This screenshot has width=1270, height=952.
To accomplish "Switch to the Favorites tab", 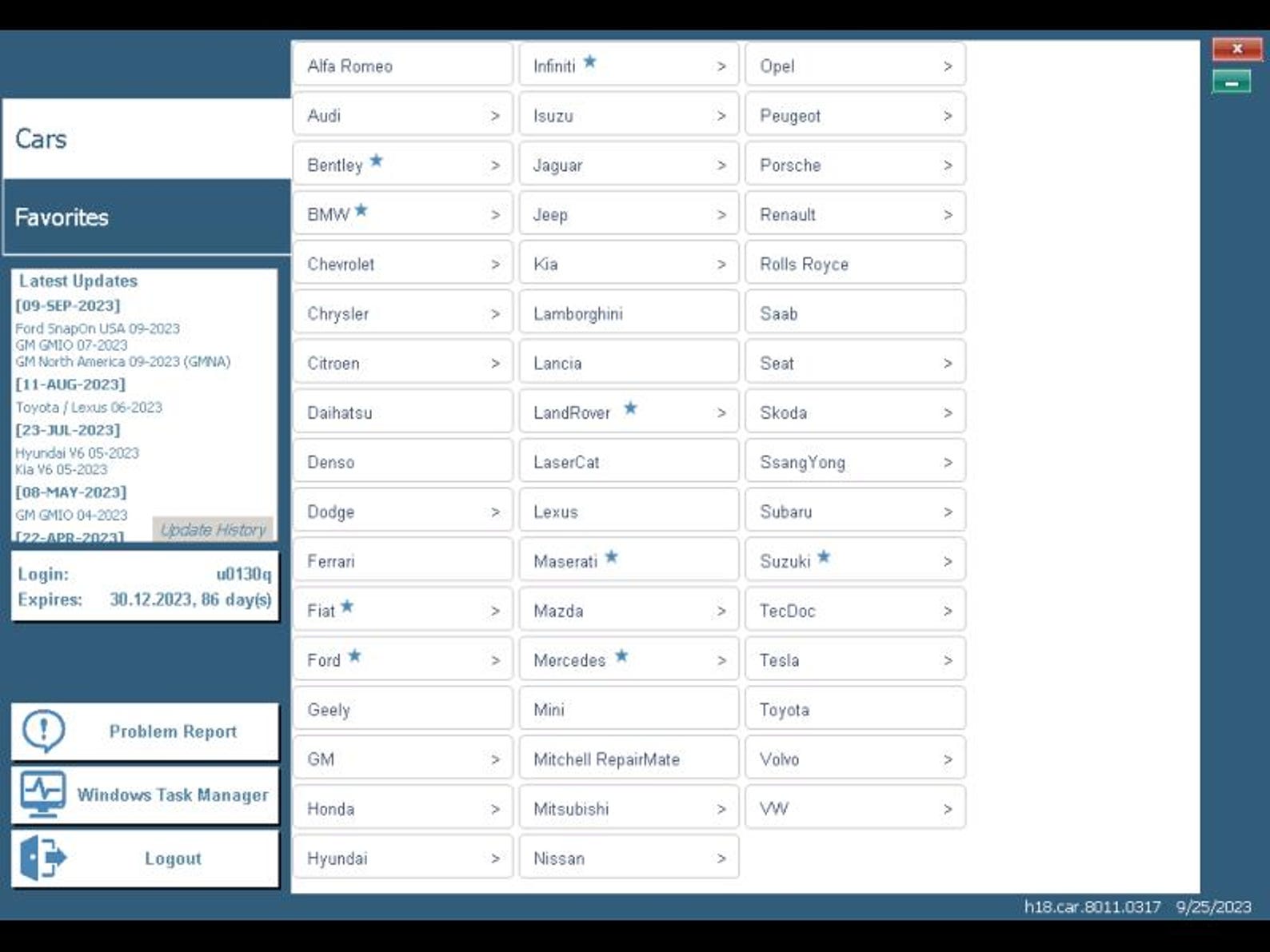I will (x=147, y=217).
